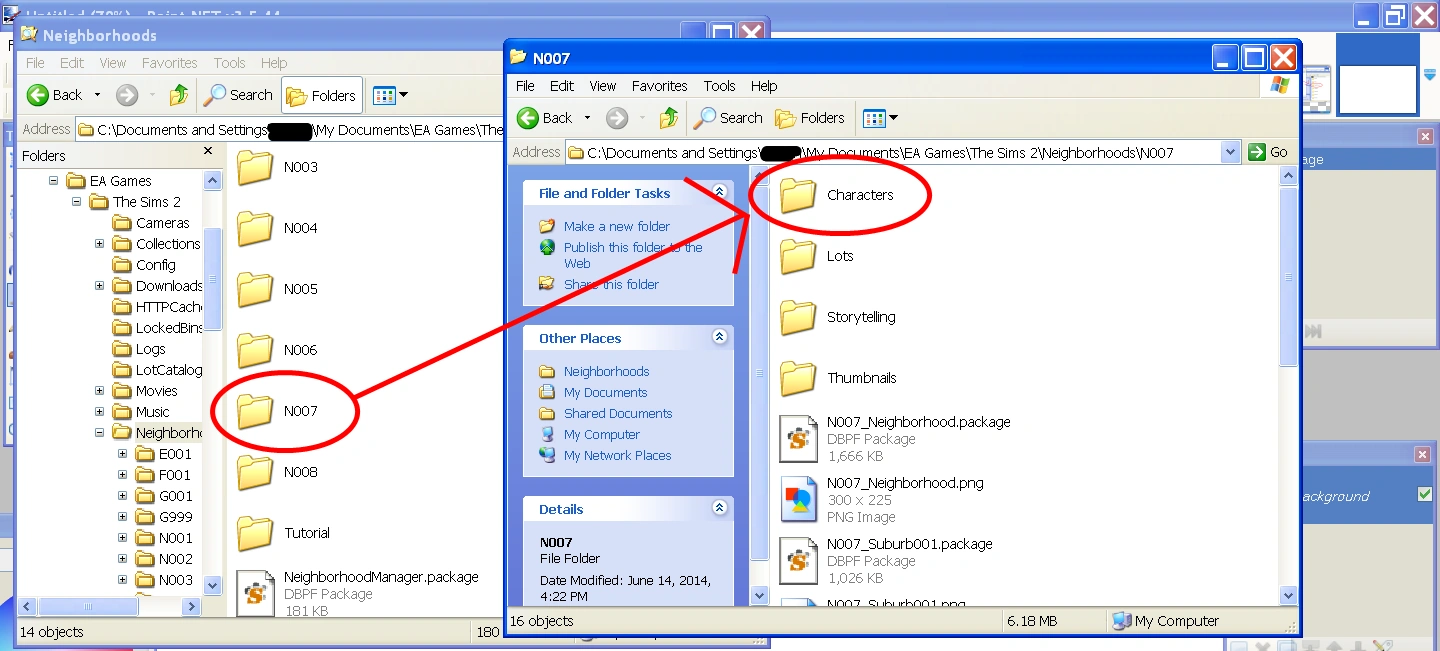The height and width of the screenshot is (651, 1440).
Task: Expand Movies tree node
Action: pyautogui.click(x=99, y=391)
